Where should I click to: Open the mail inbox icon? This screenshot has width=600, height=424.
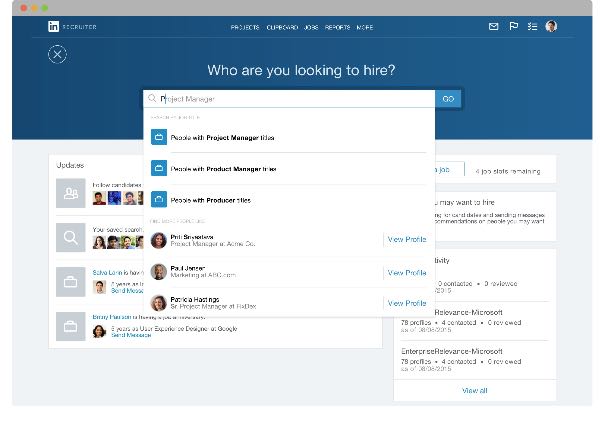click(x=494, y=26)
